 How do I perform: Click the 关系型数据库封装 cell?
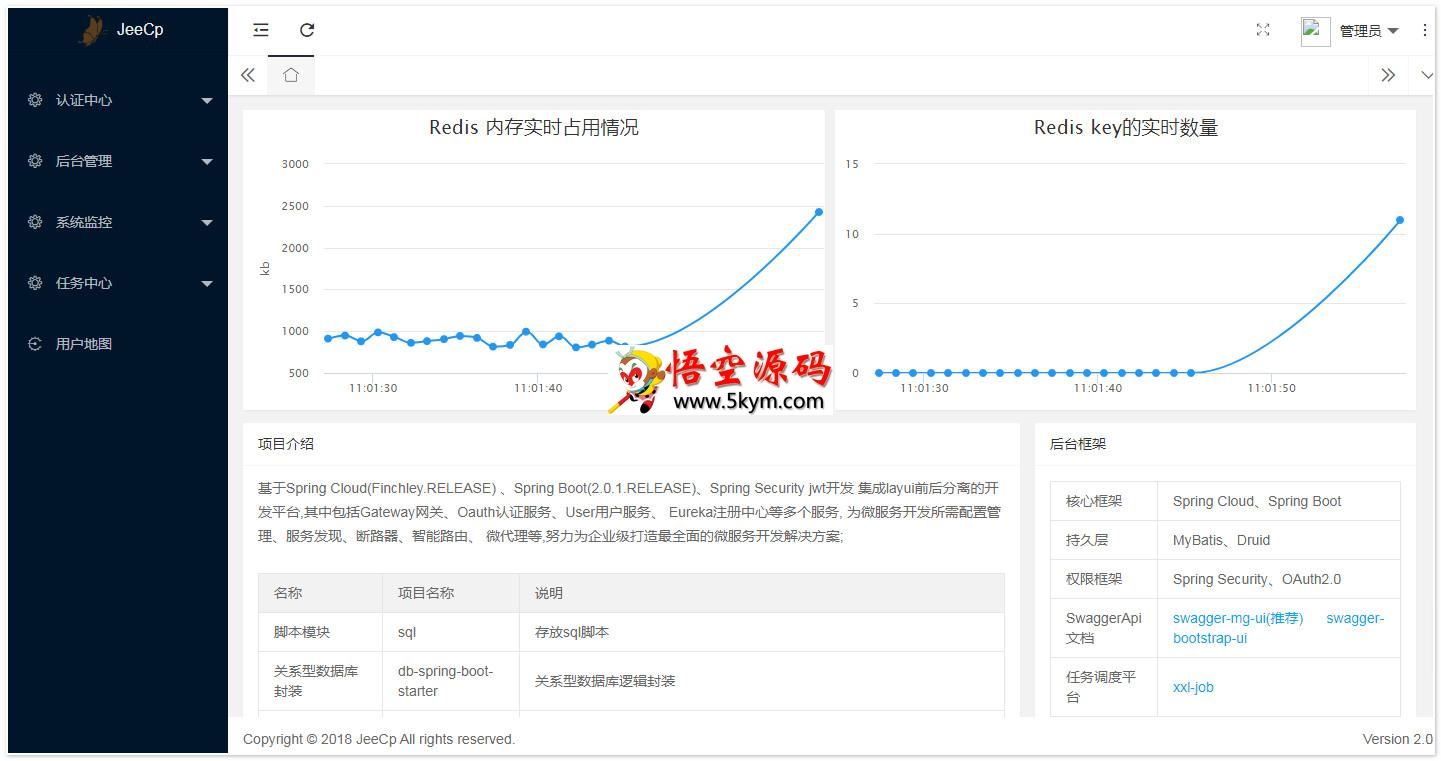321,681
